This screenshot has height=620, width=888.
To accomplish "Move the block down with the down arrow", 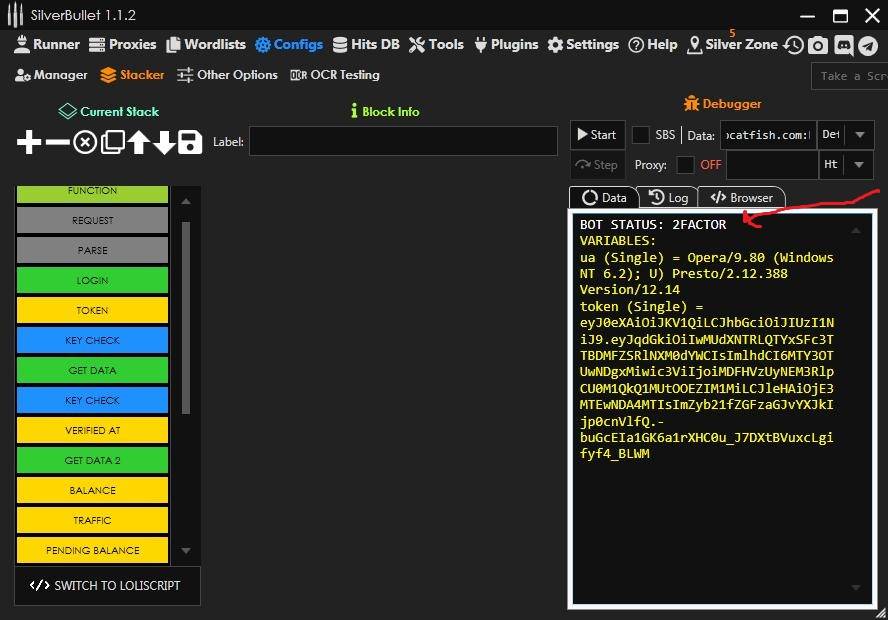I will (164, 142).
